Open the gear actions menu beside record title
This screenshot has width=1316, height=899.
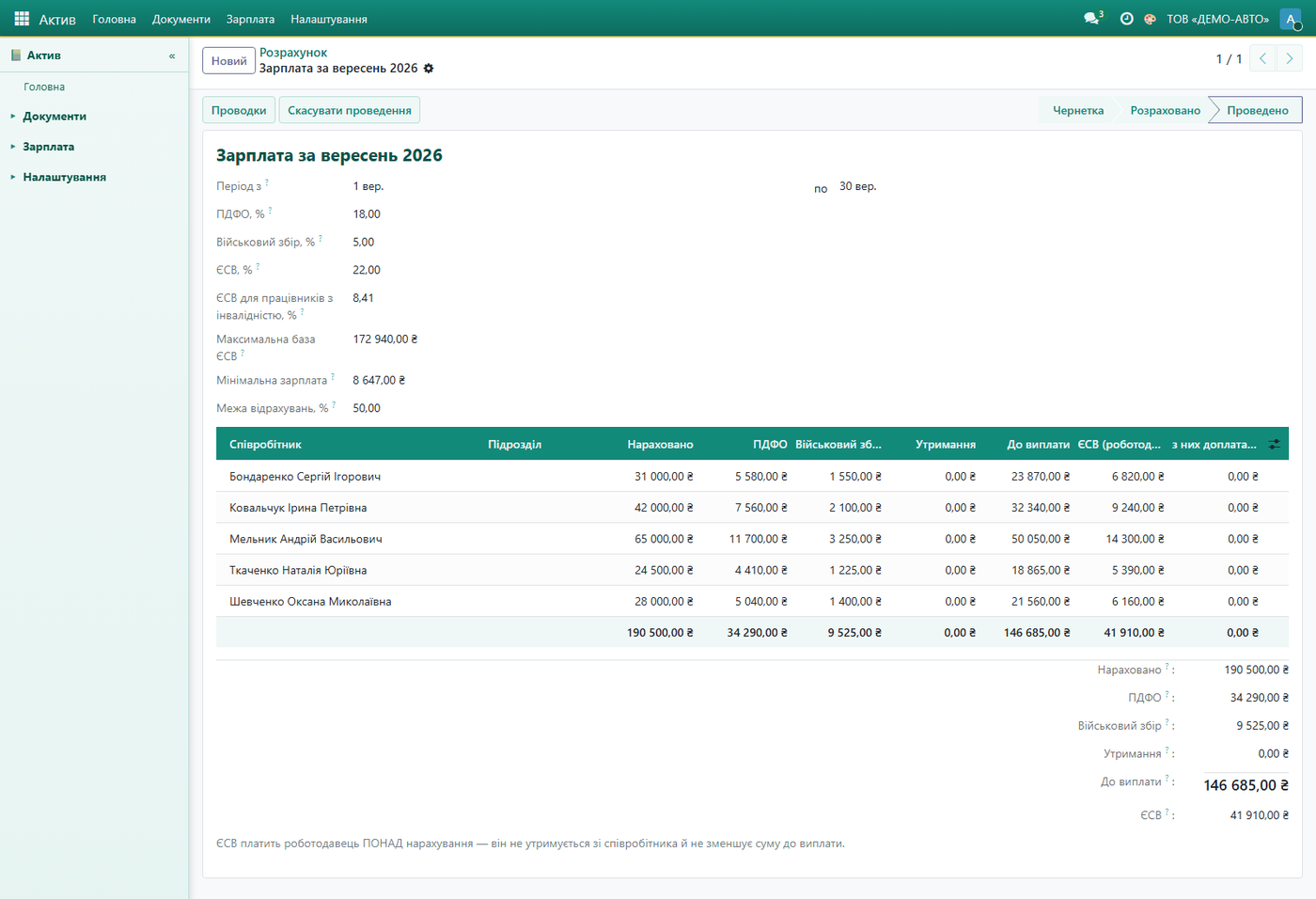(x=429, y=69)
